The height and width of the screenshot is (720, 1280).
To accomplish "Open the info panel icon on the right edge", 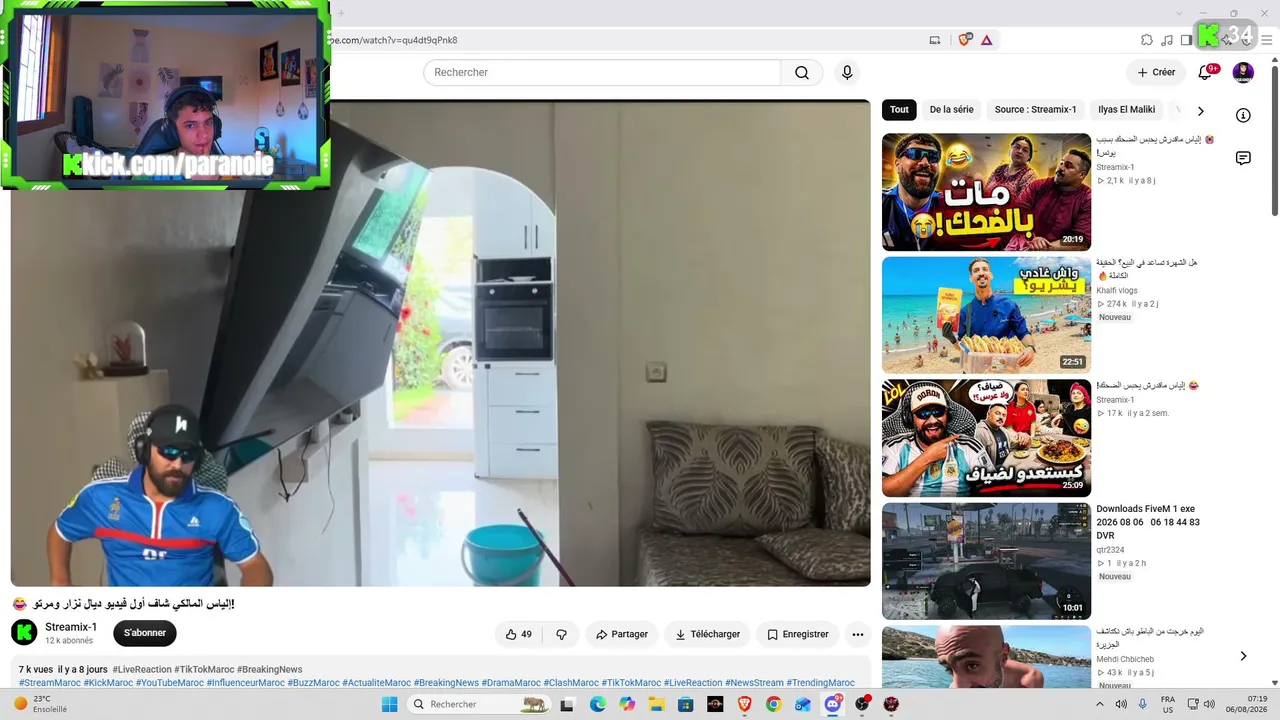I will point(1243,115).
